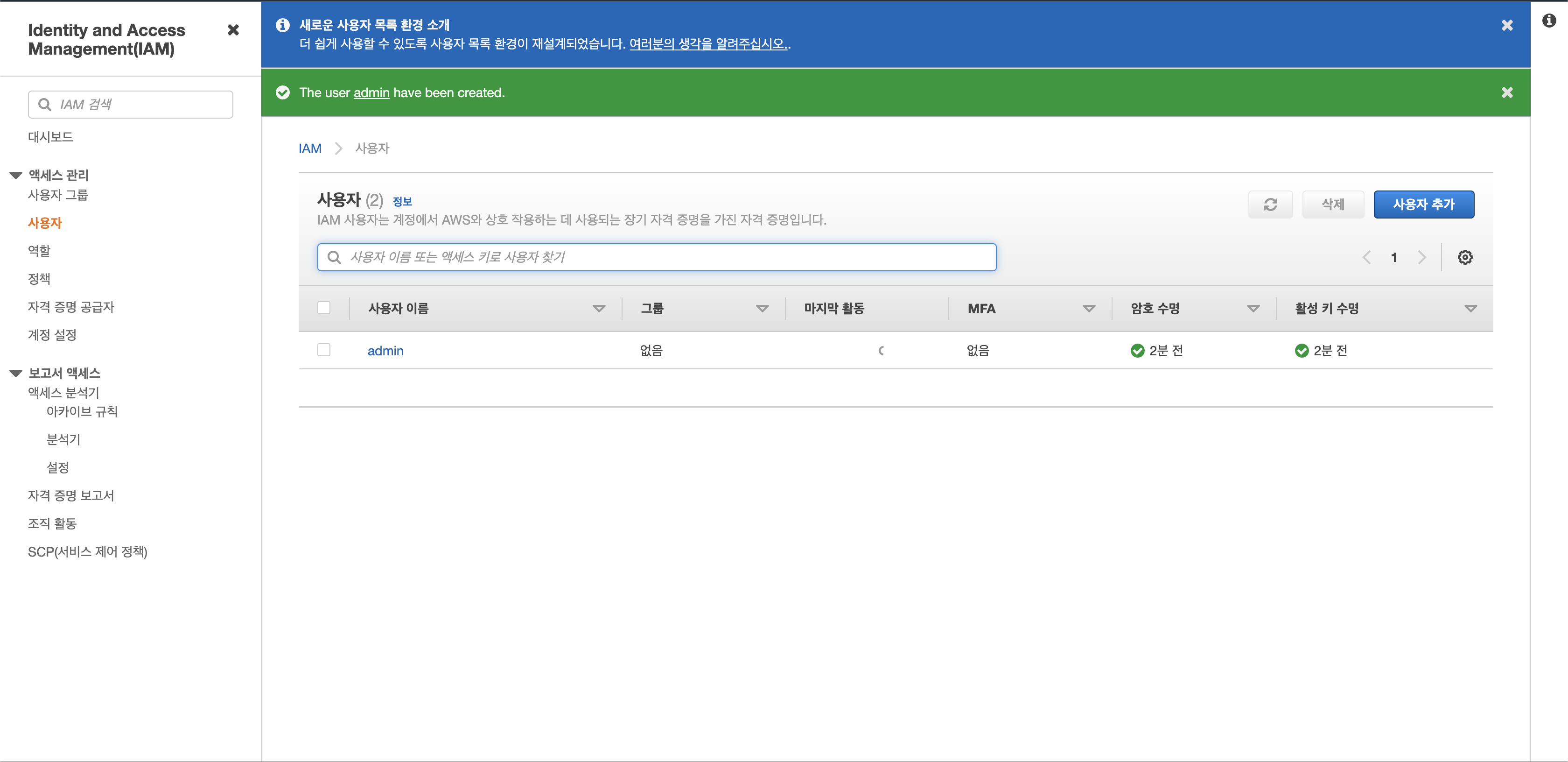Click the 정보 link next to 사용자 (2)
Viewport: 1568px width, 762px height.
coord(402,202)
